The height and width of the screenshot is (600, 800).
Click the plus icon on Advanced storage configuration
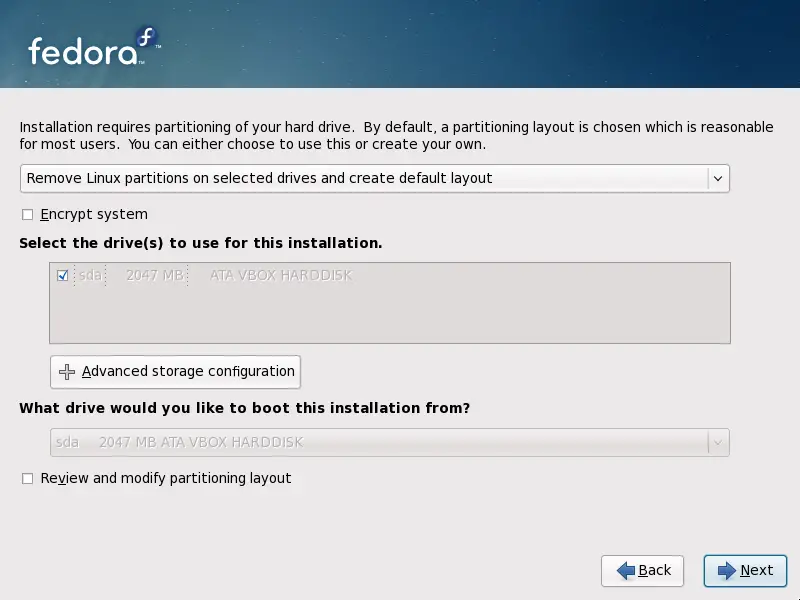click(x=67, y=372)
